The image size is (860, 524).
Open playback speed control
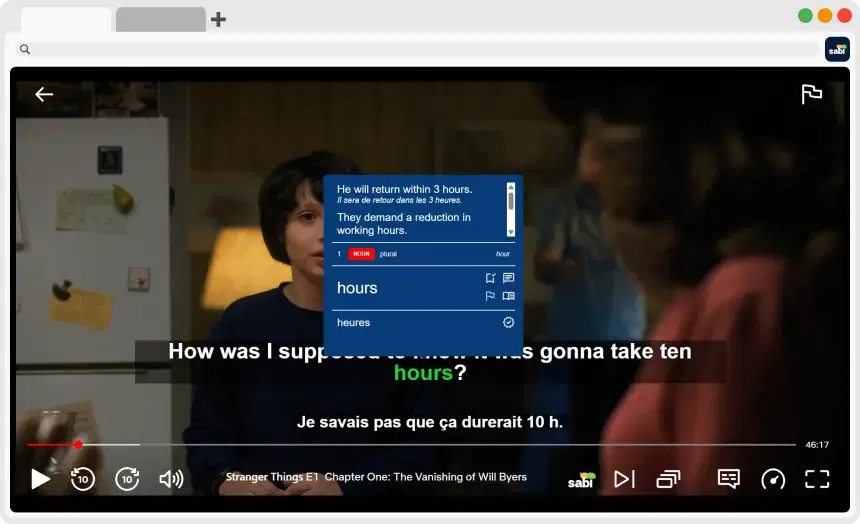[773, 479]
